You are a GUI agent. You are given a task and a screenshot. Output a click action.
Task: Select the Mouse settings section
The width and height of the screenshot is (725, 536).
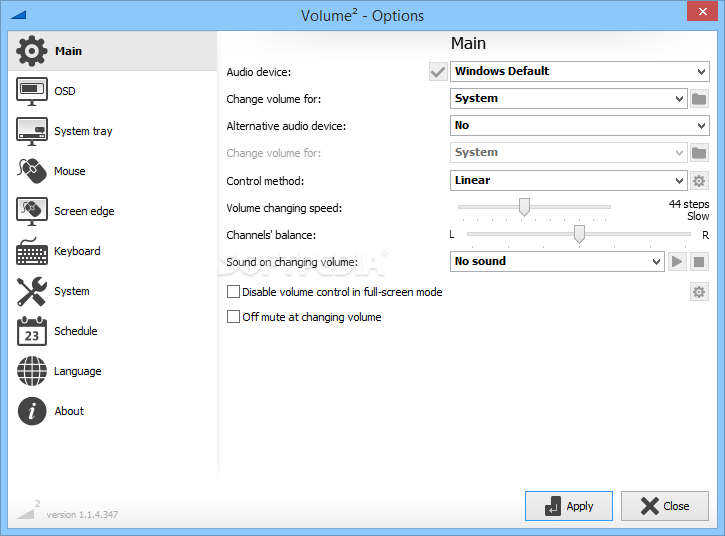(x=70, y=171)
